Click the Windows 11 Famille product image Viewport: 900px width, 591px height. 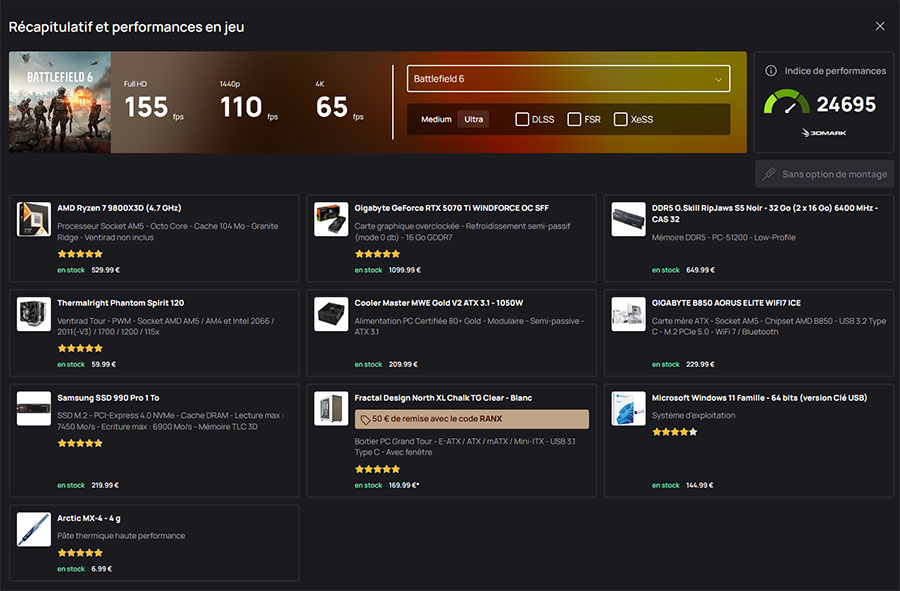[628, 409]
